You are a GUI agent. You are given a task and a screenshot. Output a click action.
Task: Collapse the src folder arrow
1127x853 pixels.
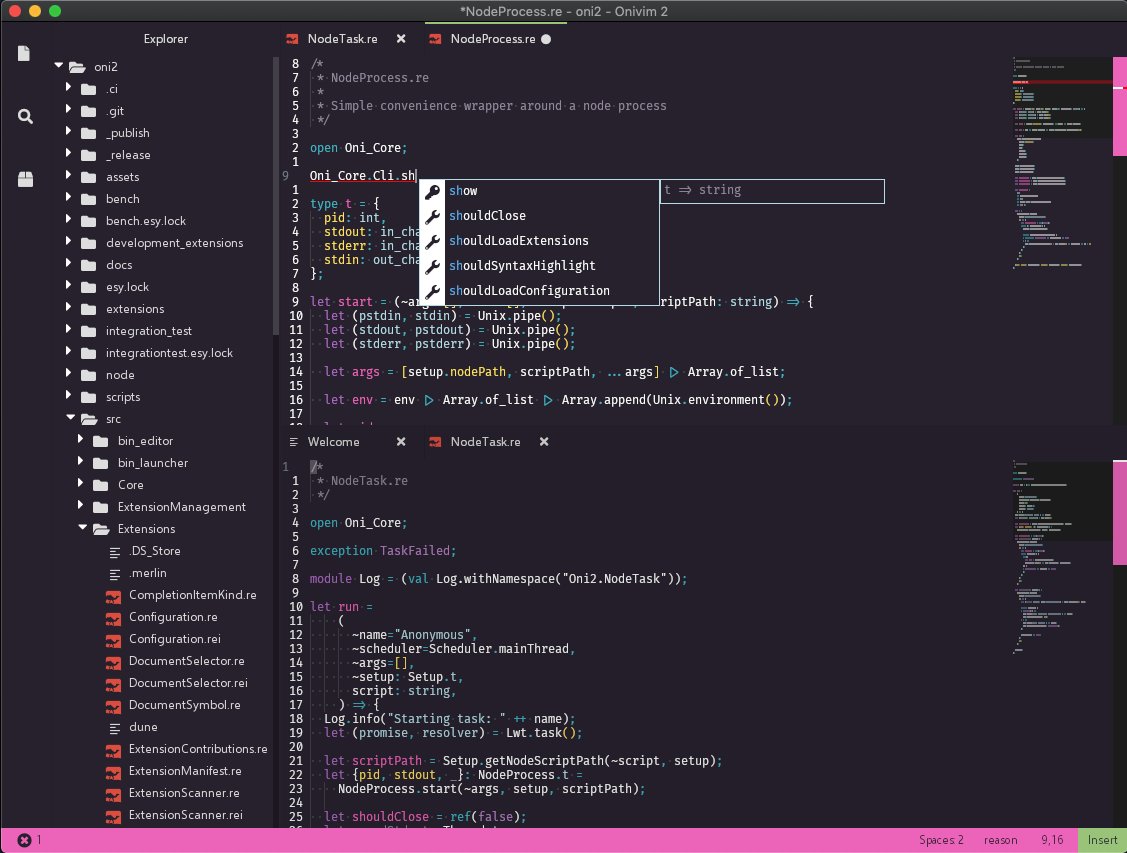[70, 418]
